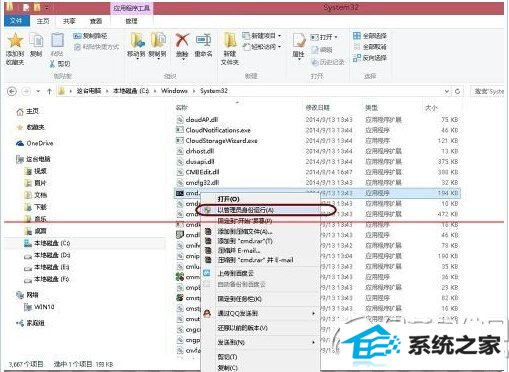The image size is (509, 372).
Task: Click the Copy To folder icon
Action: point(158,40)
